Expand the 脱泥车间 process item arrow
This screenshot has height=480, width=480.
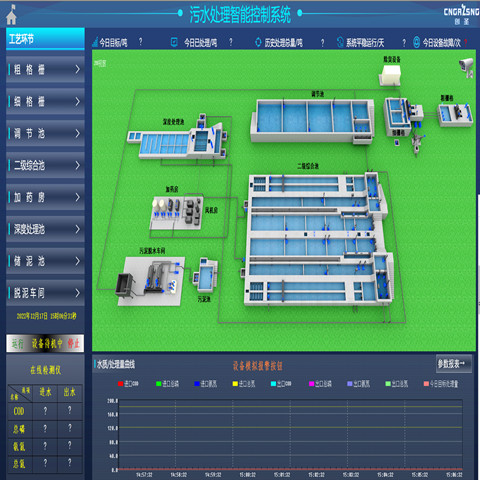point(78,293)
